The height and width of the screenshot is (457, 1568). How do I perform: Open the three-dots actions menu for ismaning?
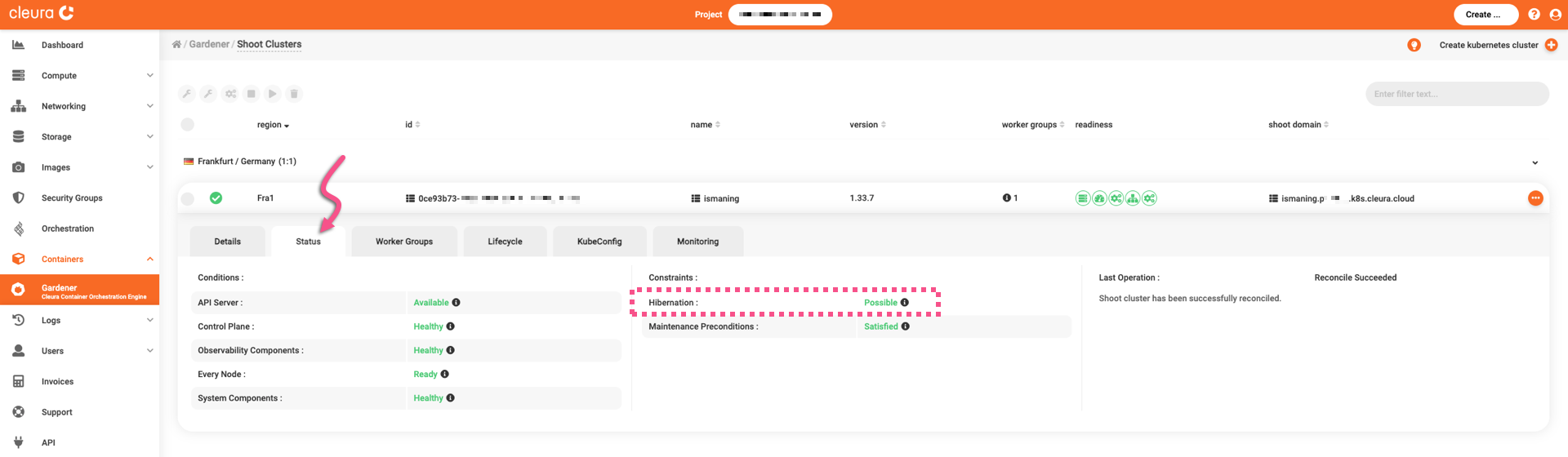coord(1535,198)
